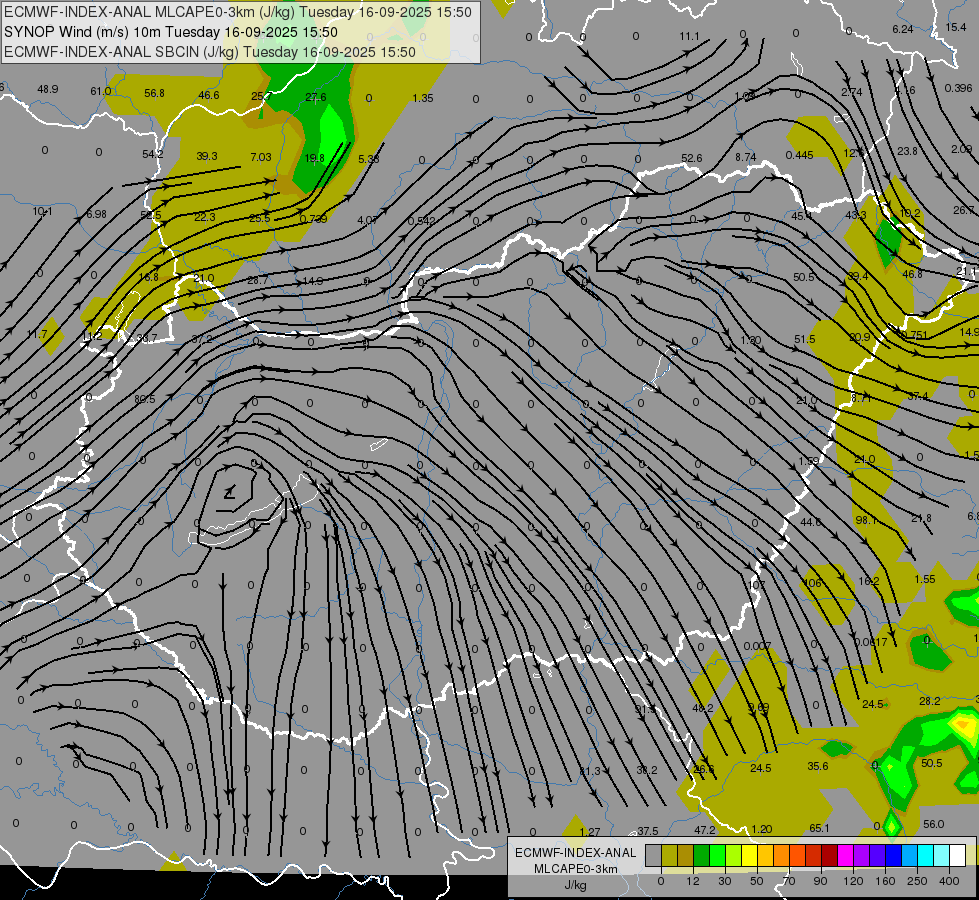Click the legend tick label 250
The width and height of the screenshot is (979, 900).
[x=917, y=881]
